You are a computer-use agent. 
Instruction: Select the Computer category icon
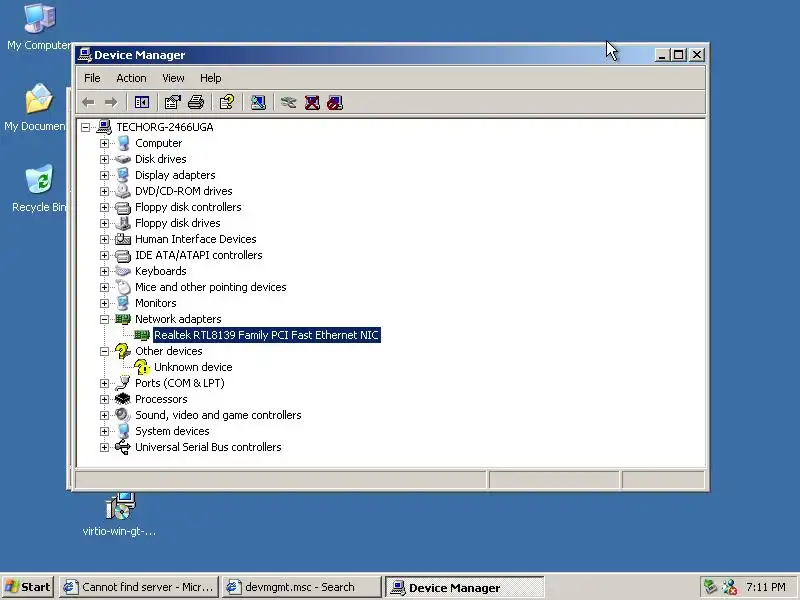(123, 143)
